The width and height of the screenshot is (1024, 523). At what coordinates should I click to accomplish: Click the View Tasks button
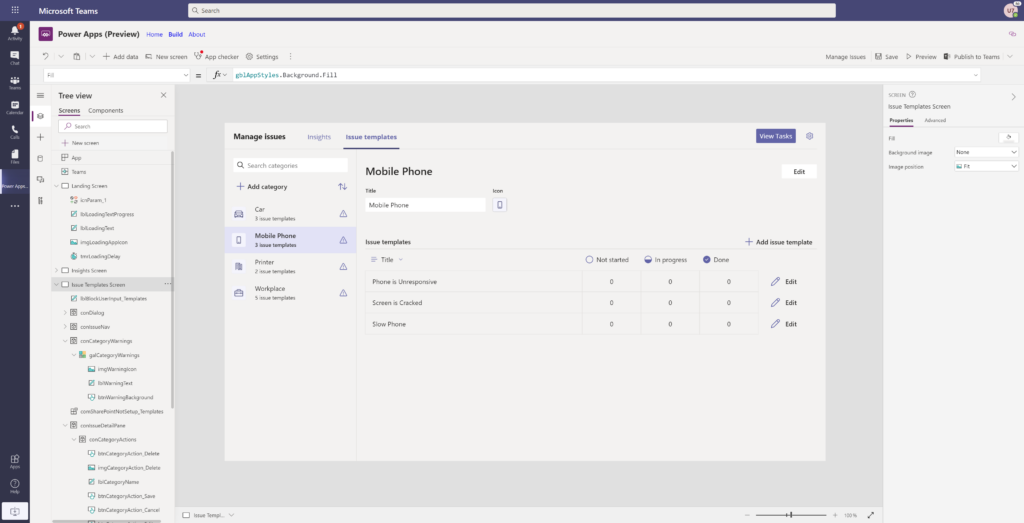tap(776, 136)
